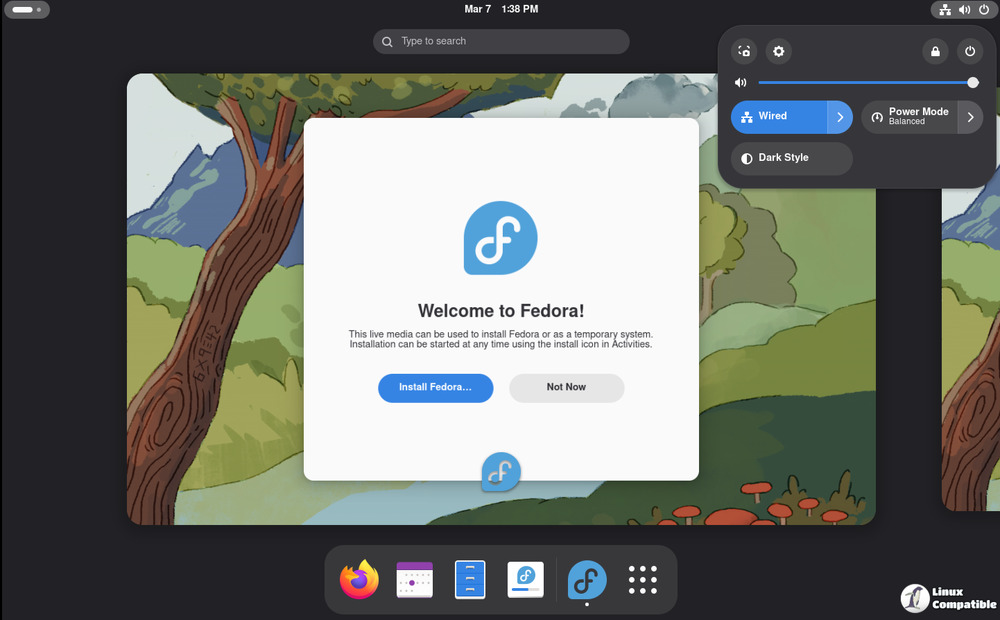Dismiss the welcome with Not Now
This screenshot has width=1000, height=620.
[566, 388]
